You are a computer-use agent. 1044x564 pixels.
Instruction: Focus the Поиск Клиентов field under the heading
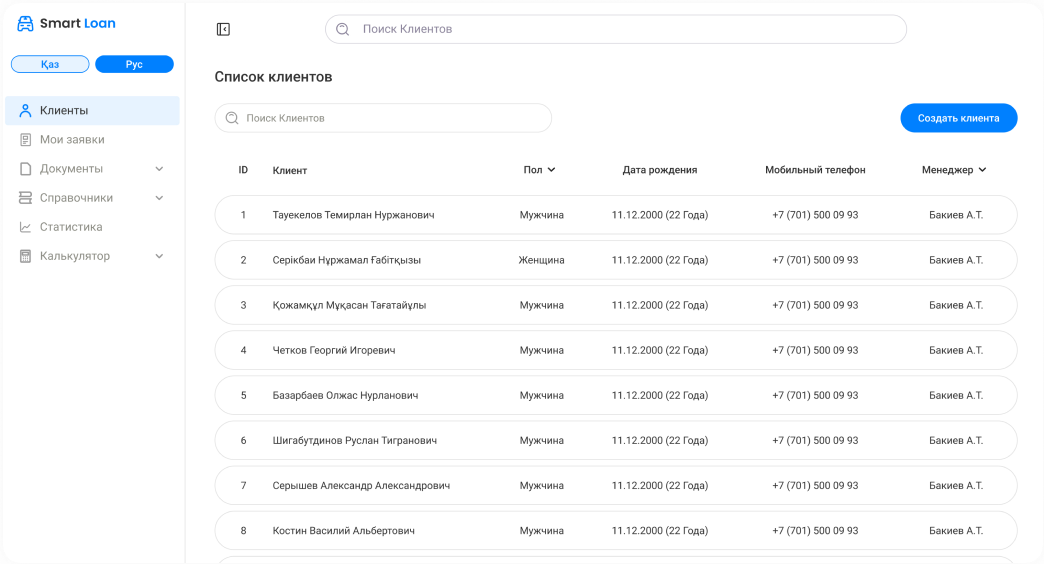(x=383, y=118)
